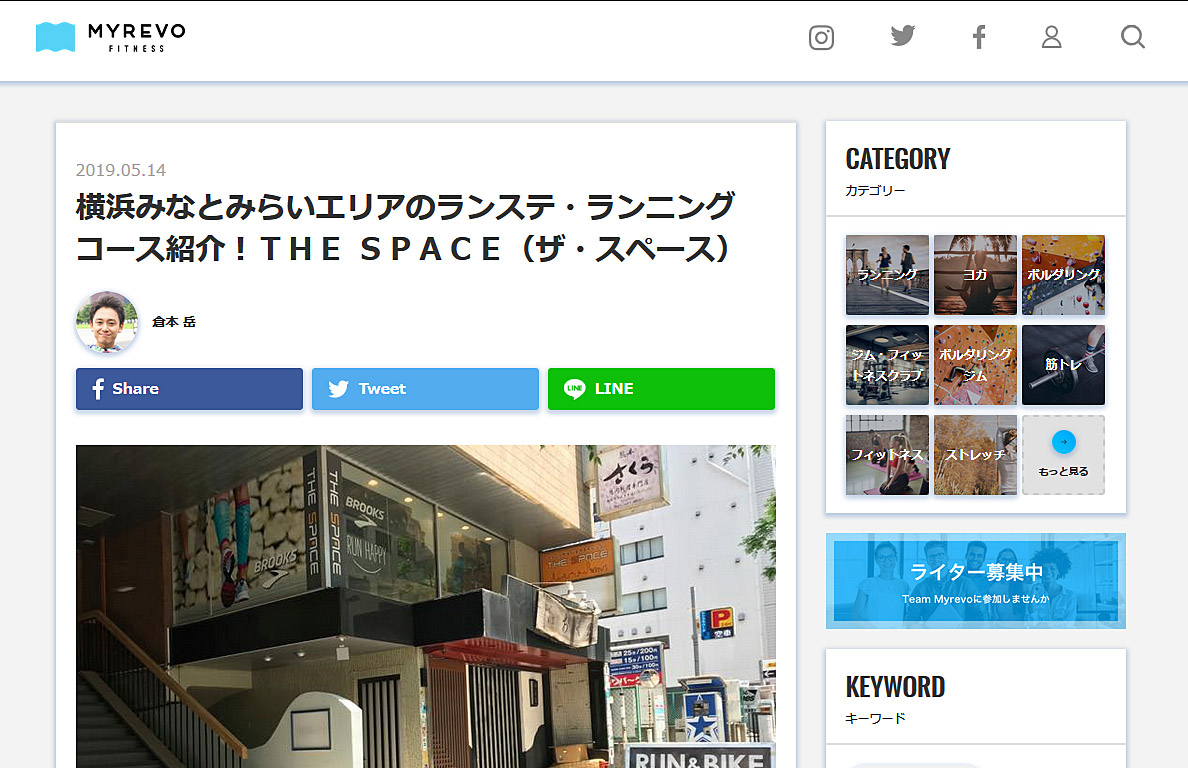Choose the 筋トレ category tile

click(1063, 365)
